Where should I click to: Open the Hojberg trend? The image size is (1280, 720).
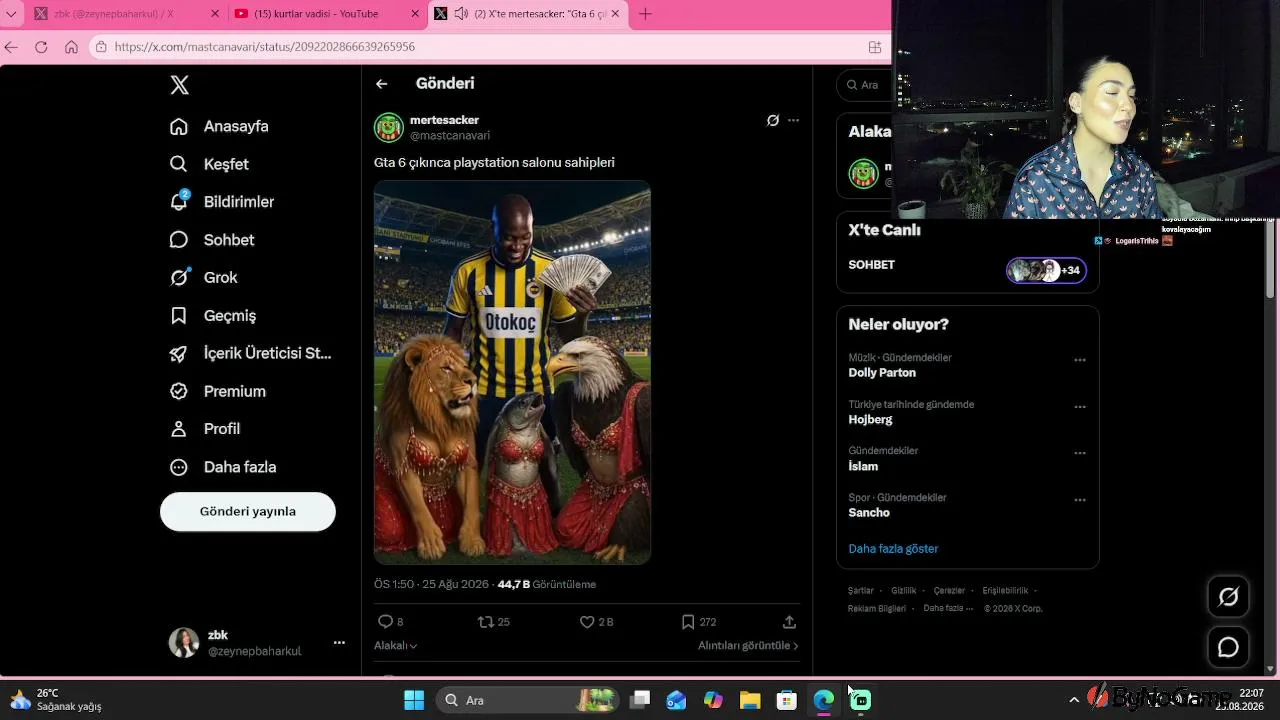870,420
